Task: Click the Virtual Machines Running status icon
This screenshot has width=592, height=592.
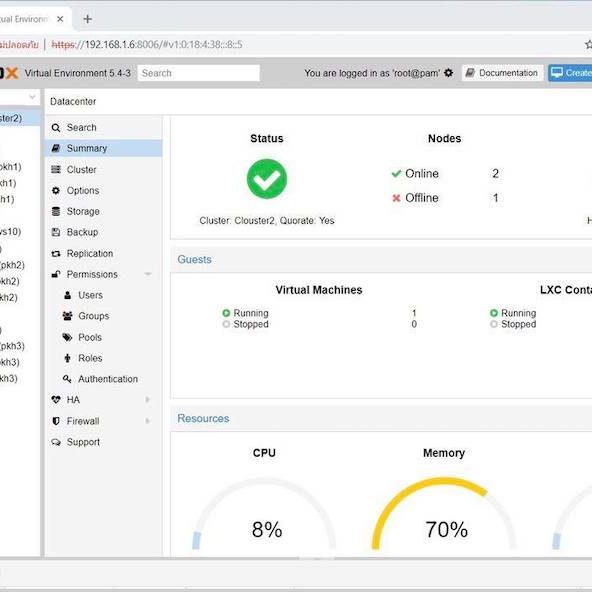Action: (x=226, y=313)
